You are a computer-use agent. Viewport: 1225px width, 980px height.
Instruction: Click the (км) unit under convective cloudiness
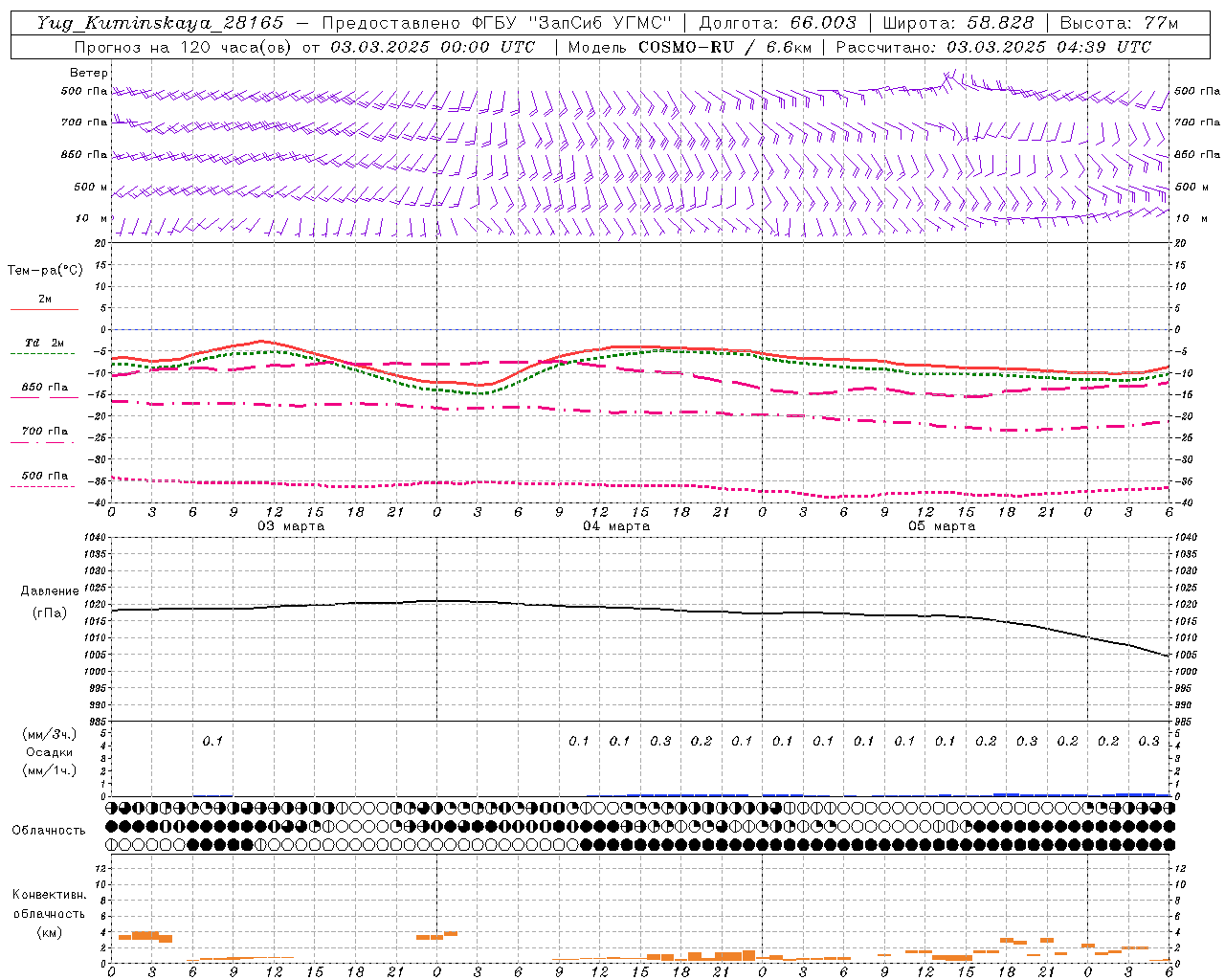pyautogui.click(x=49, y=932)
